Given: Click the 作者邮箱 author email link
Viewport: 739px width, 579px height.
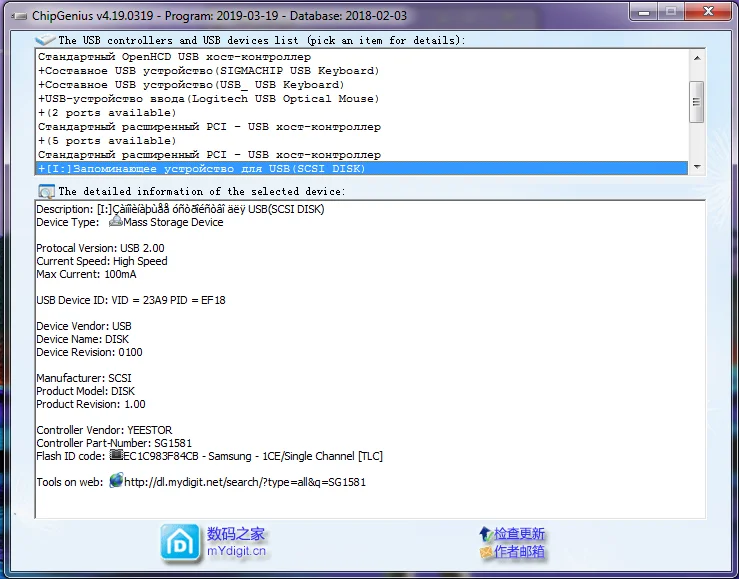Looking at the screenshot, I should coord(519,552).
